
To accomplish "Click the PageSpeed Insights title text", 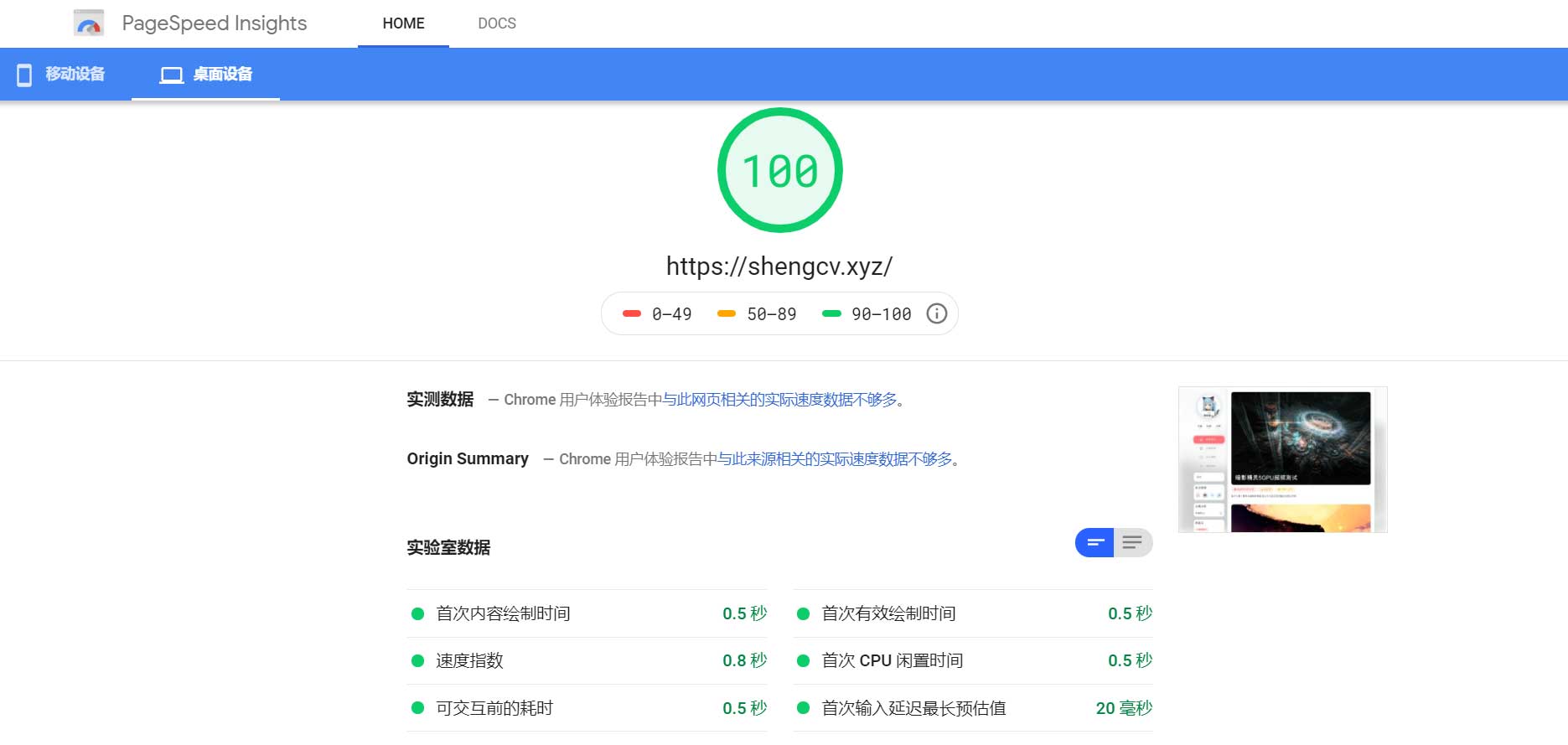I will tap(215, 23).
